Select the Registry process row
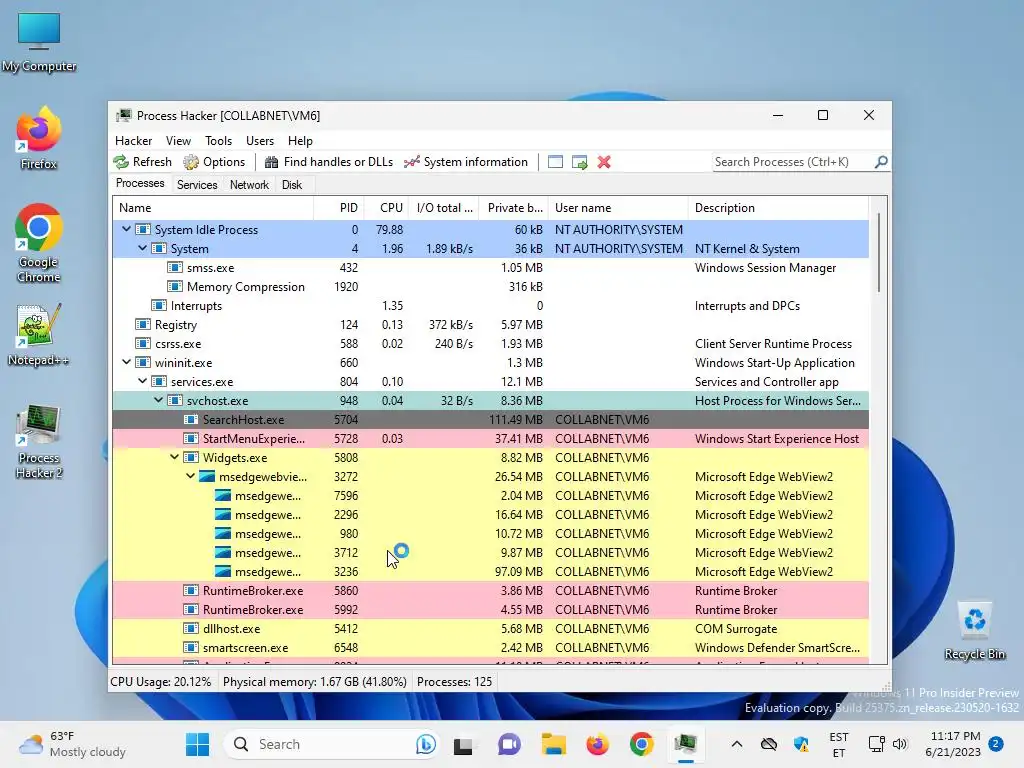1024x768 pixels. [x=490, y=325]
